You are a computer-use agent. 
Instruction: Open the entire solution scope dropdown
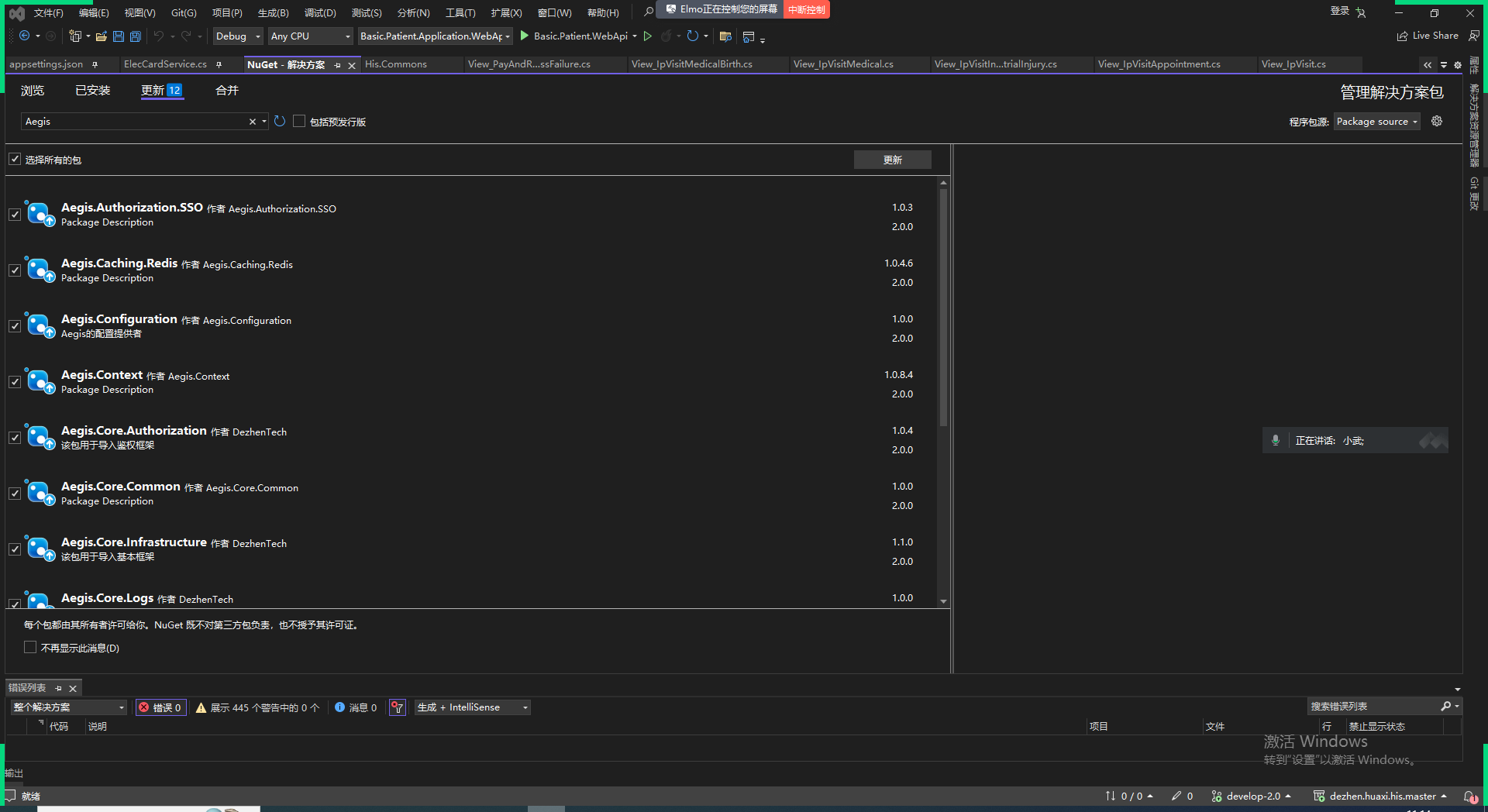(x=68, y=707)
